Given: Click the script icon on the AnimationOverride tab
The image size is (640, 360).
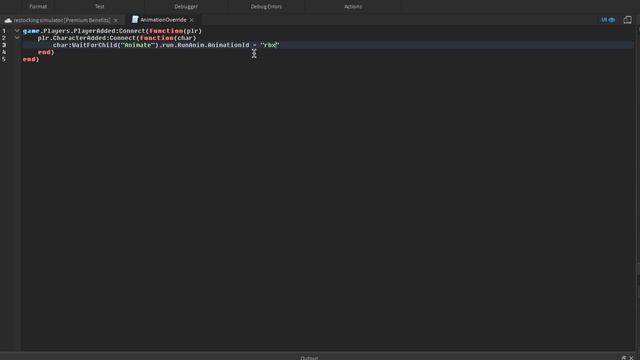Looking at the screenshot, I should point(135,20).
